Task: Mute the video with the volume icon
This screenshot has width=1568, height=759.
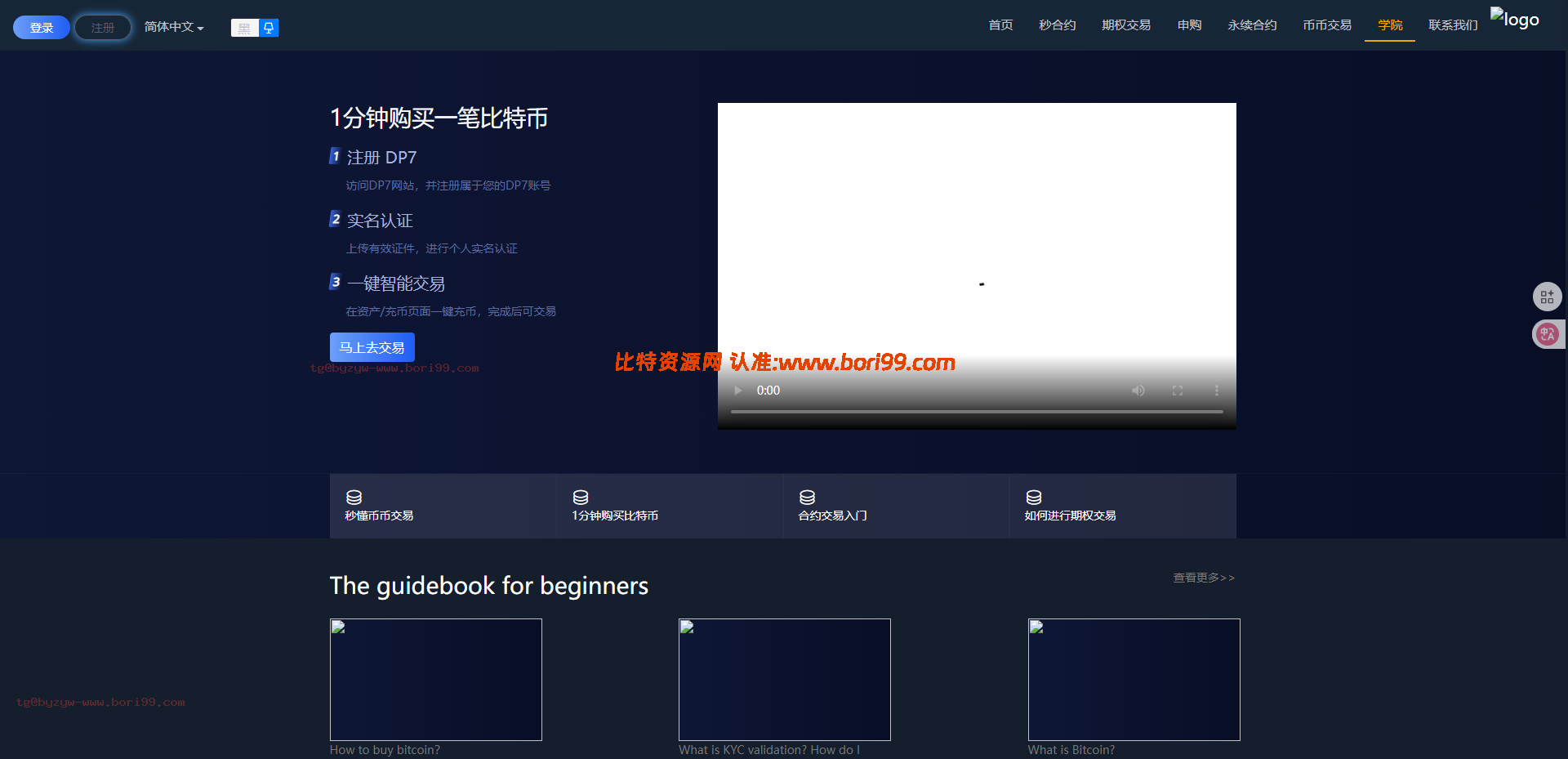Action: coord(1138,391)
